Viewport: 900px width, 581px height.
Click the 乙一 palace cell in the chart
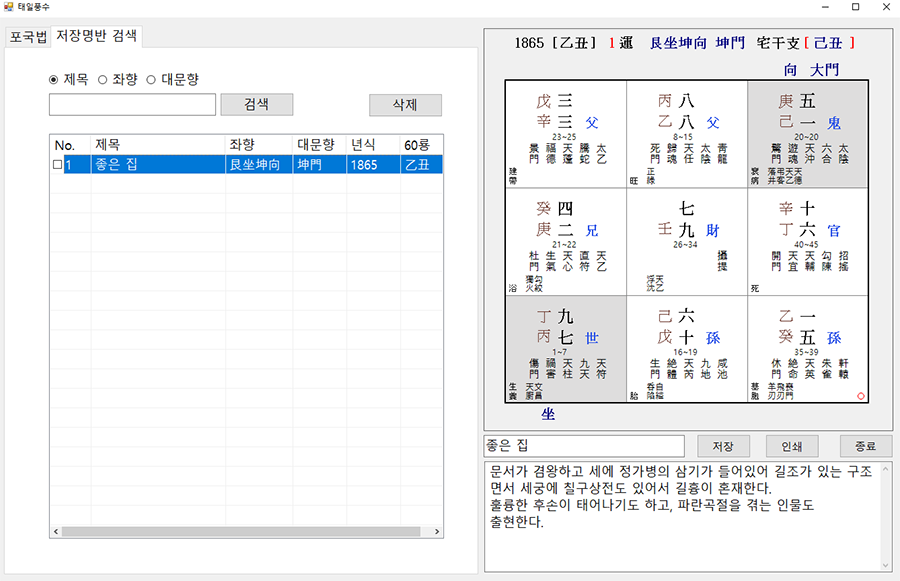(808, 349)
